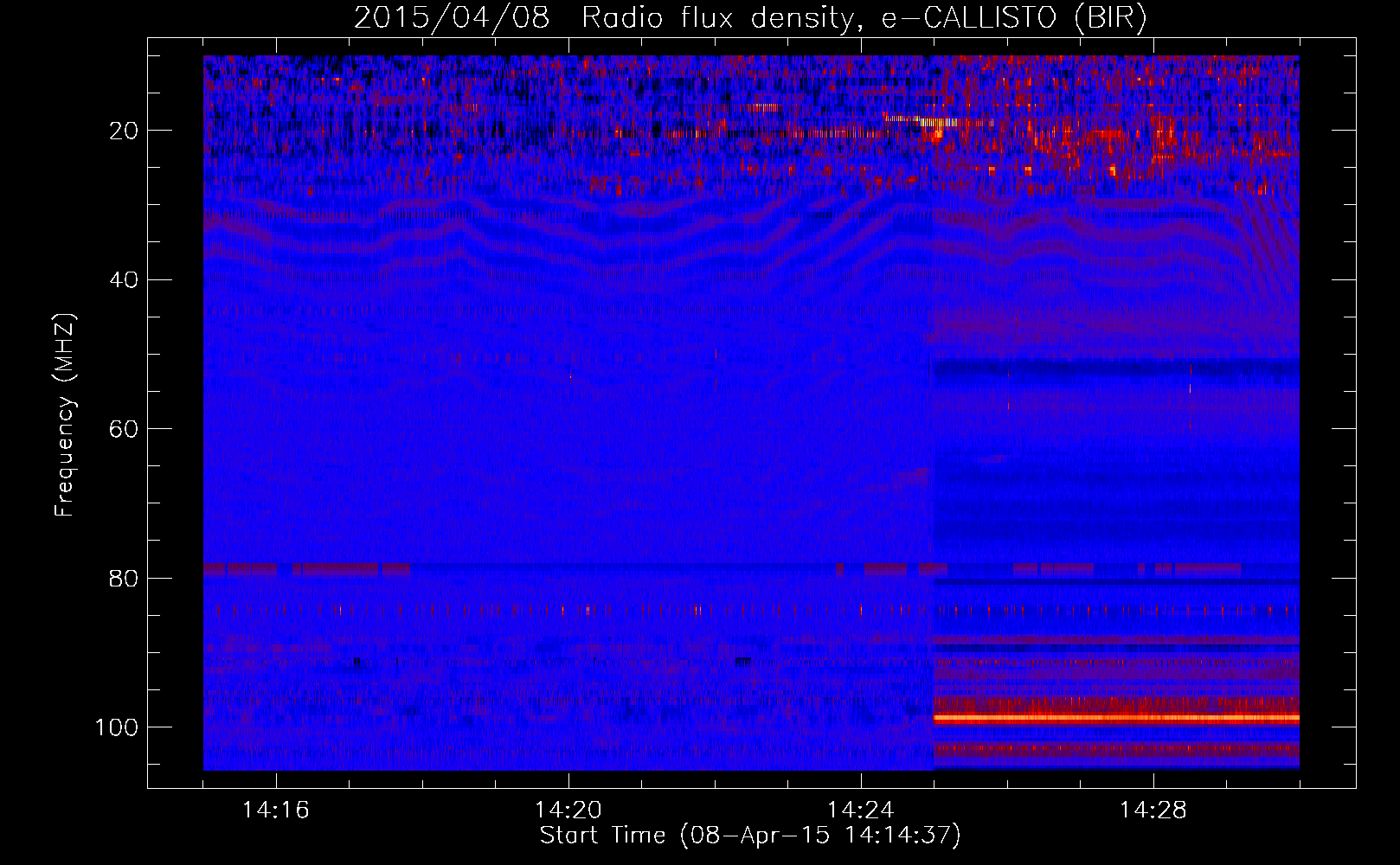Click the '100' frequency tick label
This screenshot has height=865, width=1400.
(x=117, y=727)
